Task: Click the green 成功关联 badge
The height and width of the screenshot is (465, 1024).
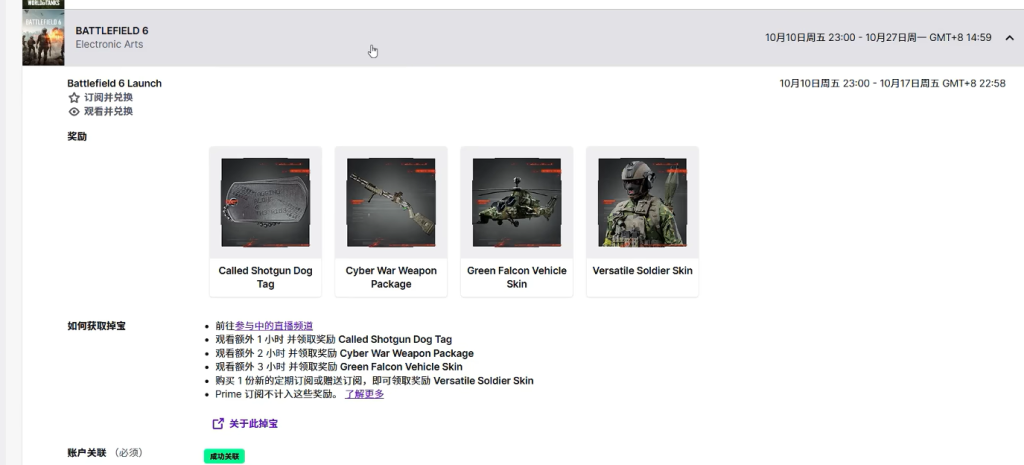Action: coord(224,456)
